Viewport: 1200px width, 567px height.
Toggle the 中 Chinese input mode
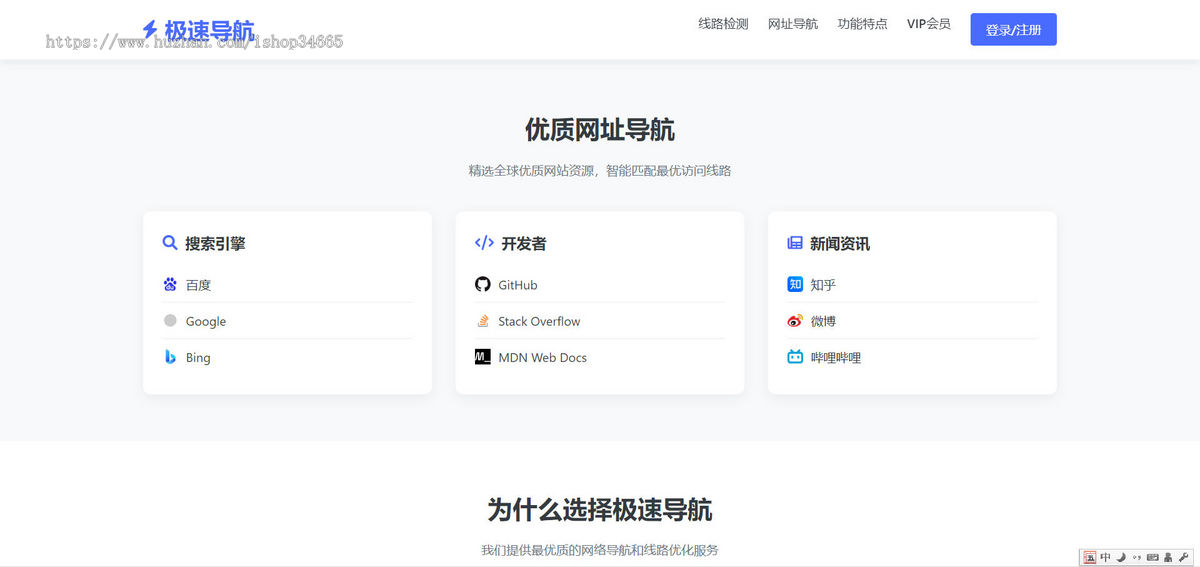1105,557
